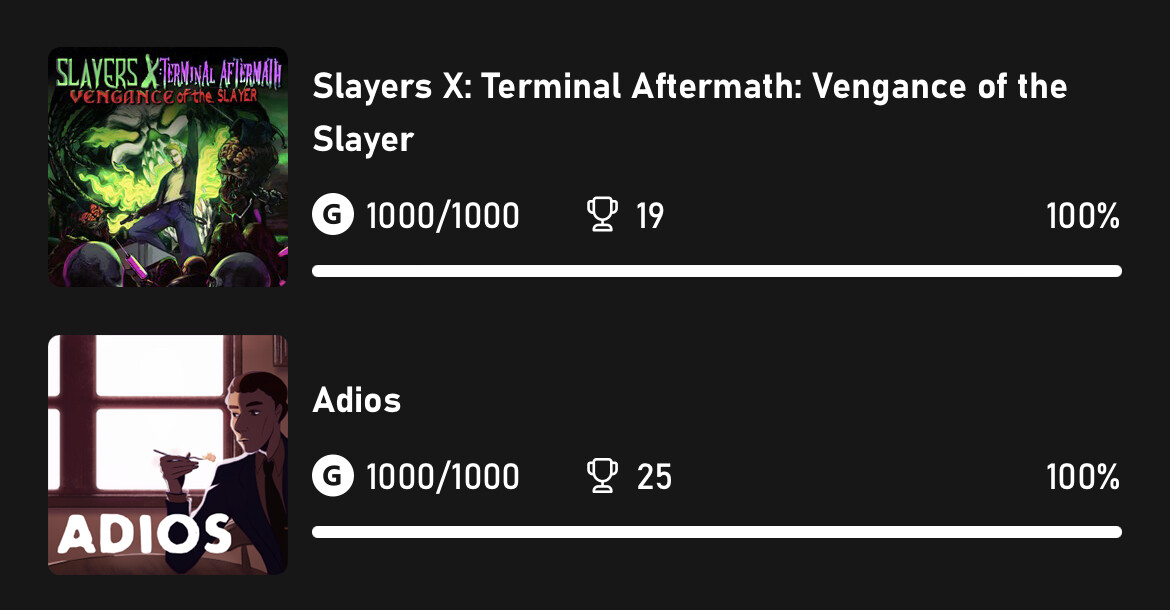Image resolution: width=1170 pixels, height=610 pixels.
Task: Click the Gamerscore G icon for Slayers X
Action: tap(333, 215)
